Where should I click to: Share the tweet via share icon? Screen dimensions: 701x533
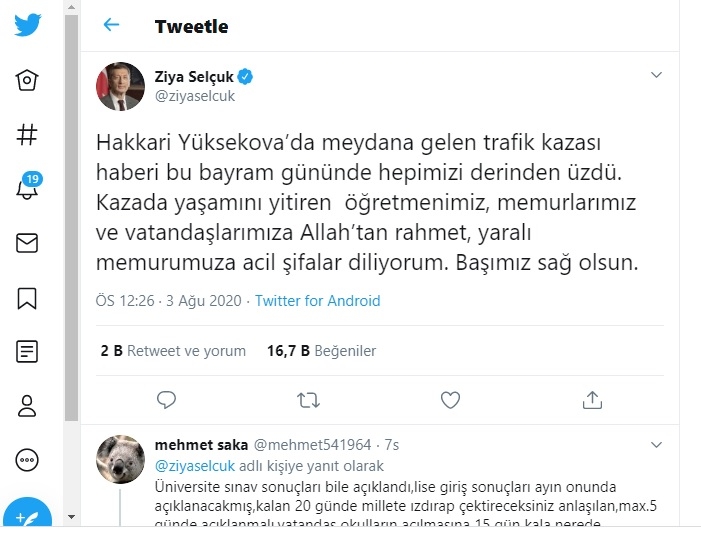[x=592, y=400]
